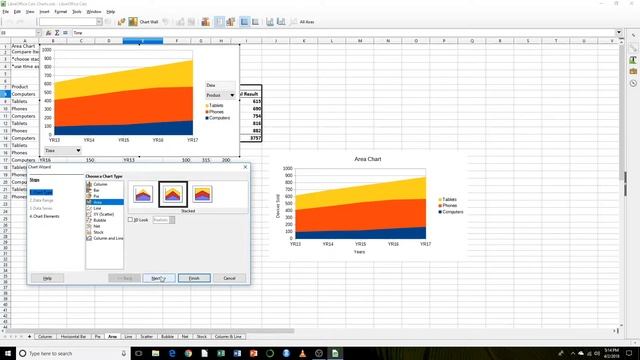Select the Pie chart type in wizard

coord(104,196)
